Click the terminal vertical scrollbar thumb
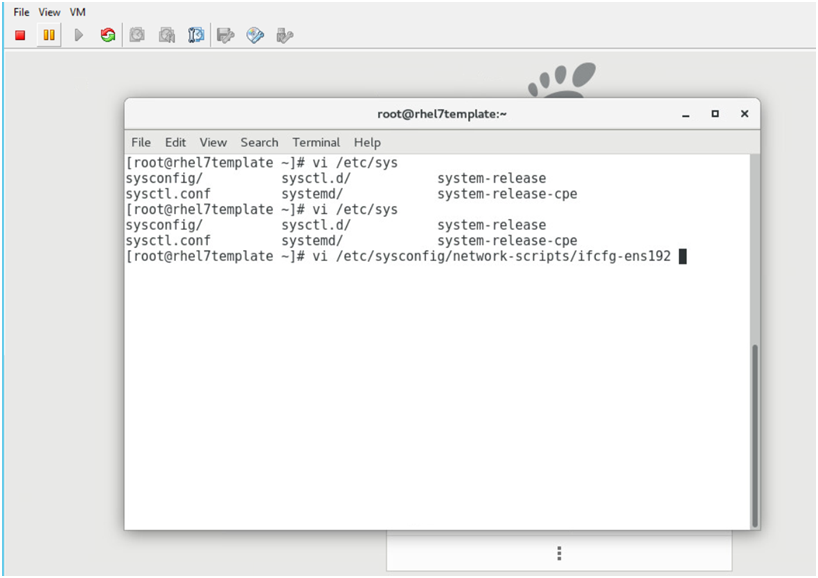This screenshot has height=578, width=818. pos(754,436)
